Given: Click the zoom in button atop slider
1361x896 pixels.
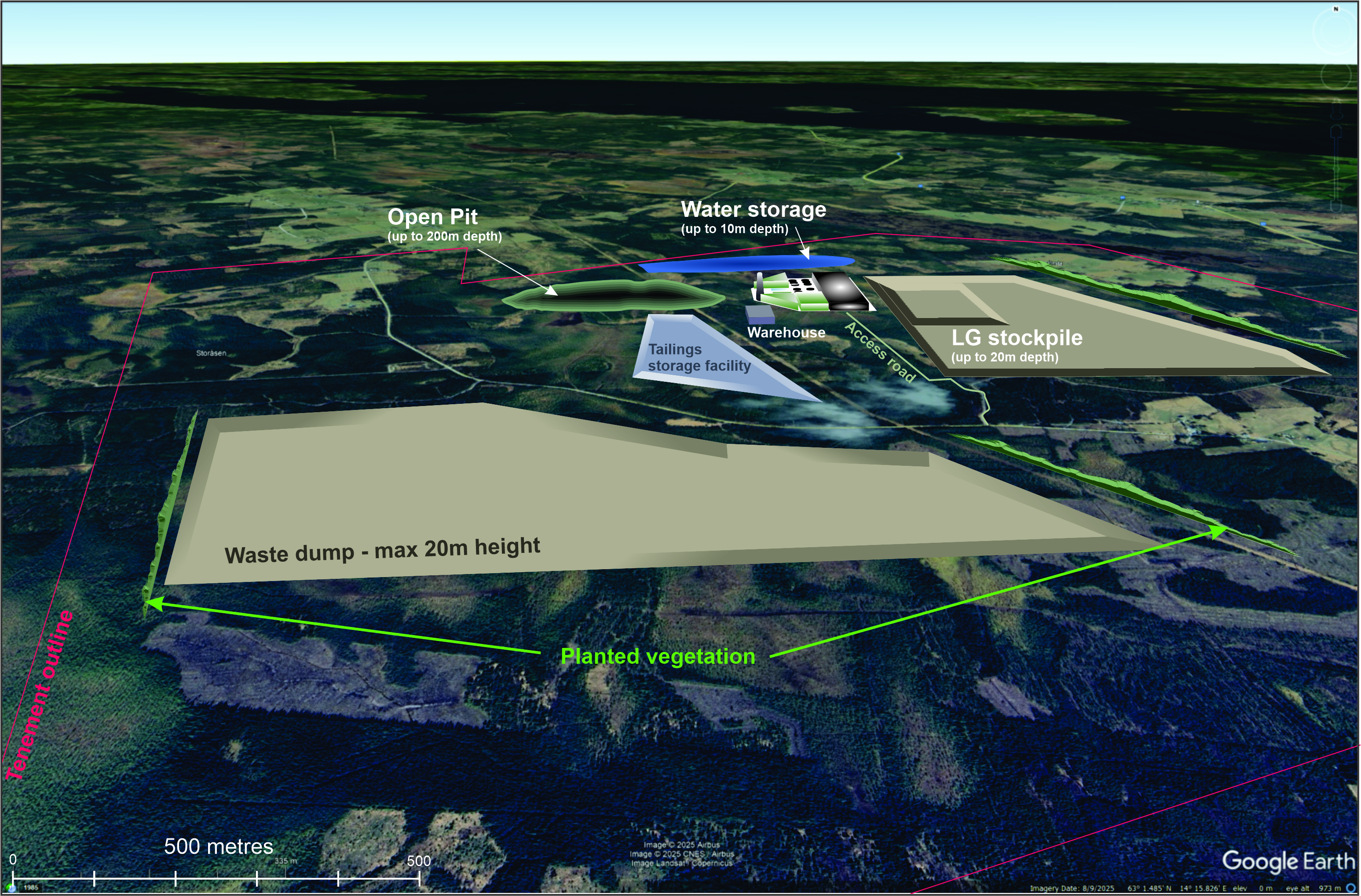Looking at the screenshot, I should click(x=1336, y=131).
